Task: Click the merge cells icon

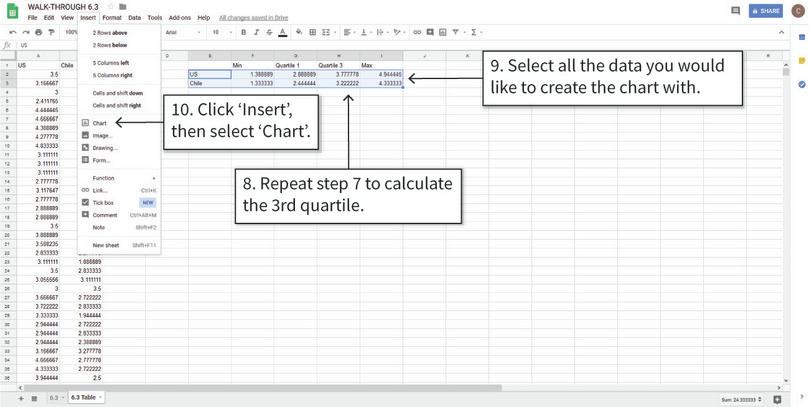Action: tap(326, 32)
